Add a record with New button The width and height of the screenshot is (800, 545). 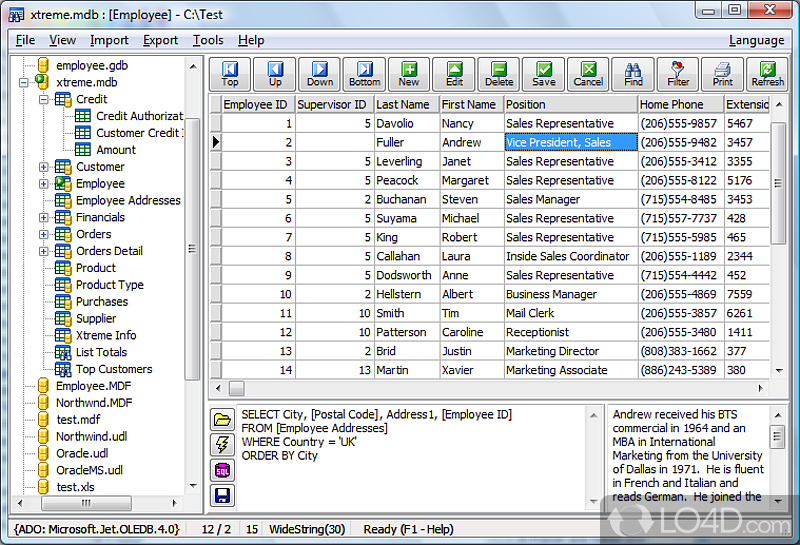(x=409, y=74)
